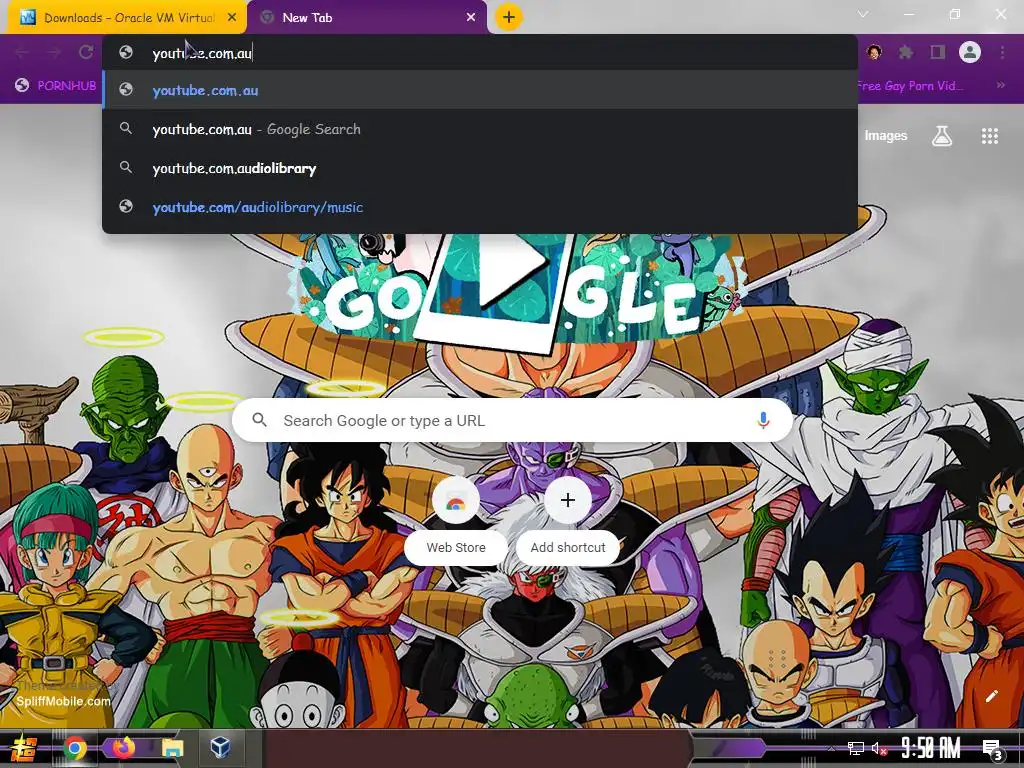Customize this page pencil icon

pyautogui.click(x=991, y=696)
